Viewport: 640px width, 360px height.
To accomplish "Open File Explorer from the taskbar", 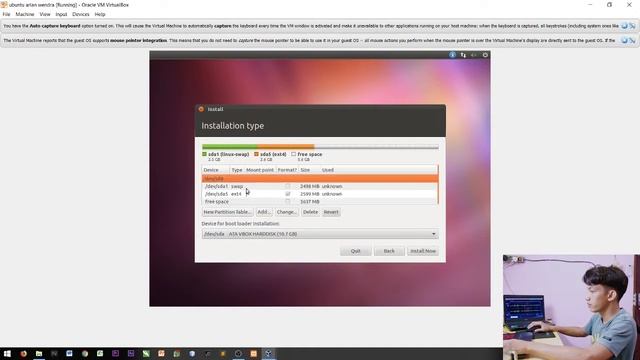I will click(x=39, y=353).
